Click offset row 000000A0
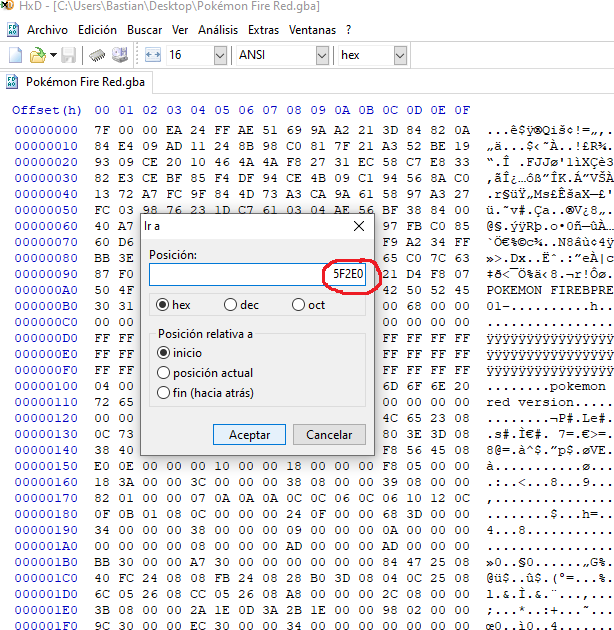Viewport: 614px width, 630px height. tap(46, 290)
